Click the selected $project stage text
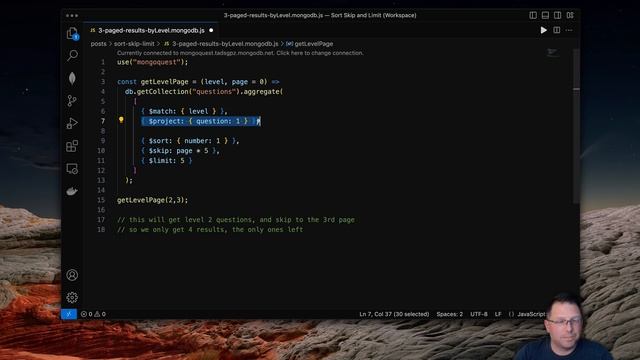The width and height of the screenshot is (640, 360). [x=200, y=121]
